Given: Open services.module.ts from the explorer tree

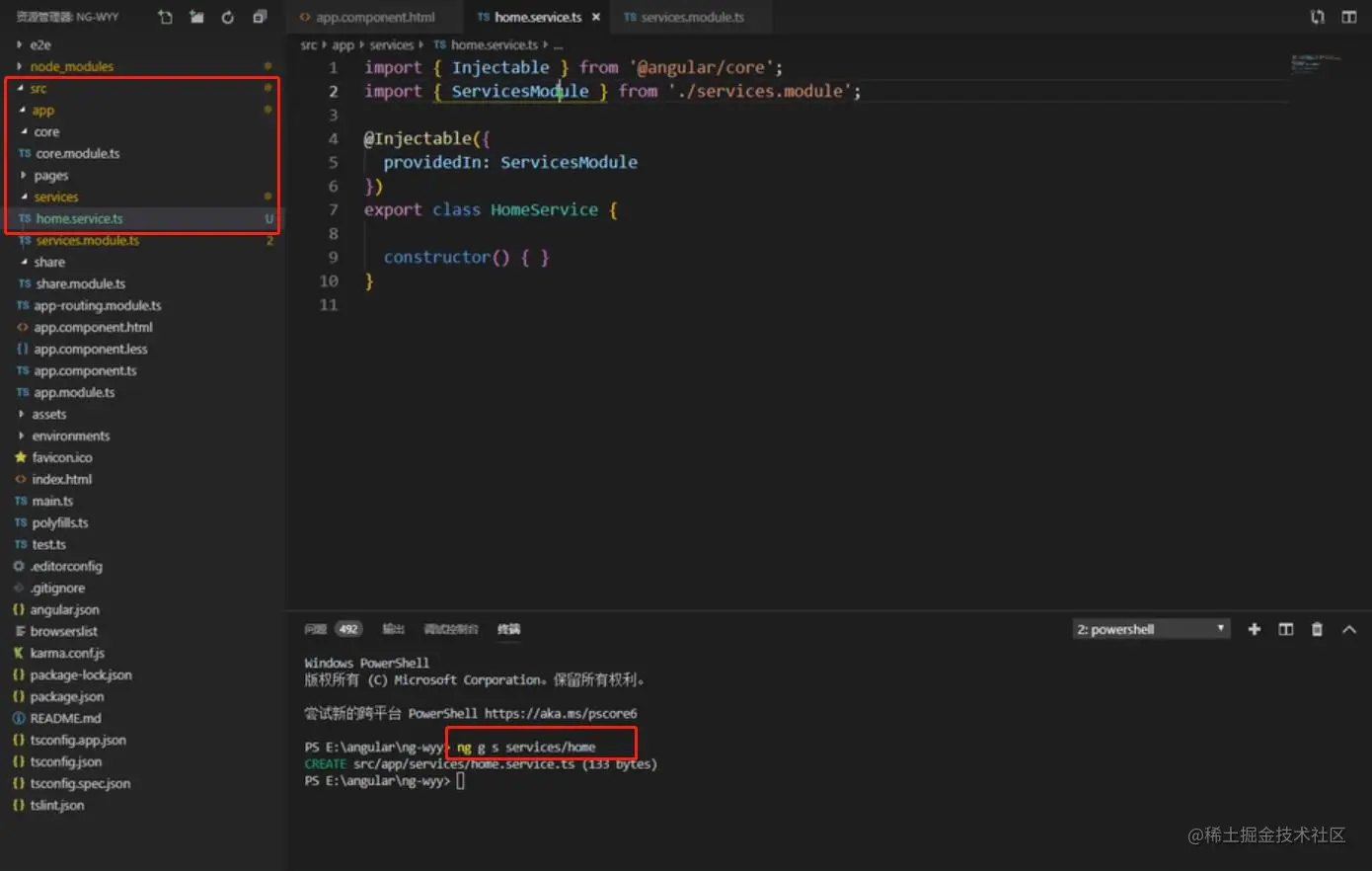Looking at the screenshot, I should coord(87,240).
